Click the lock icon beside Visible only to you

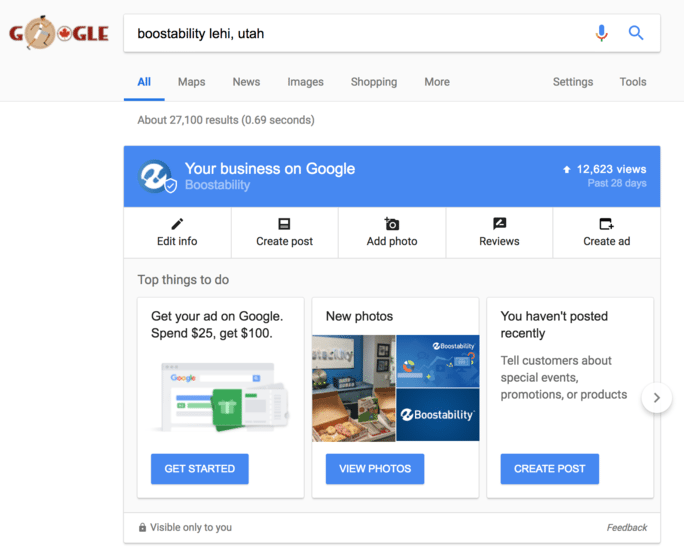pos(142,527)
